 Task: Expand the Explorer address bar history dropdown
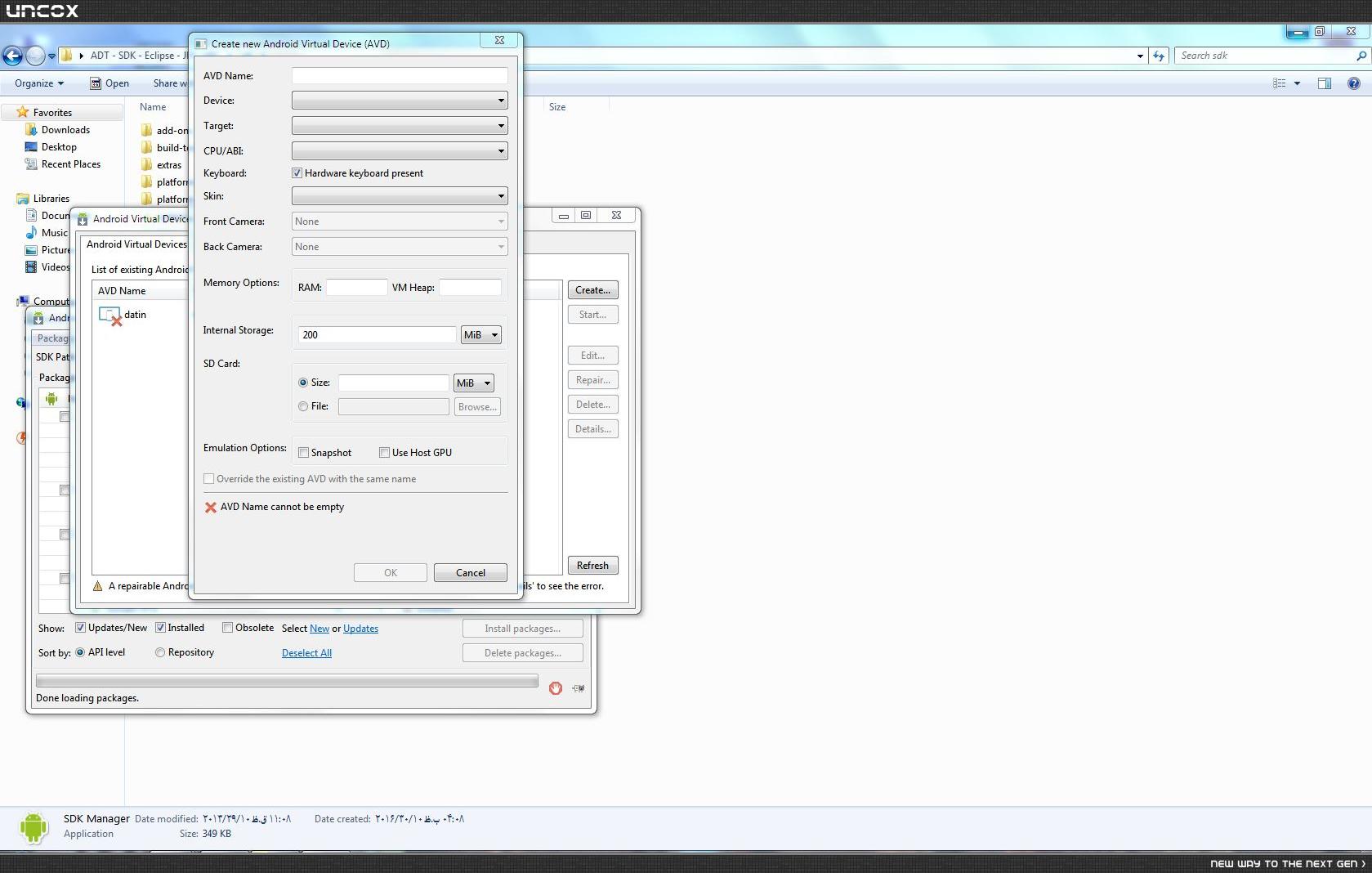click(x=1140, y=56)
